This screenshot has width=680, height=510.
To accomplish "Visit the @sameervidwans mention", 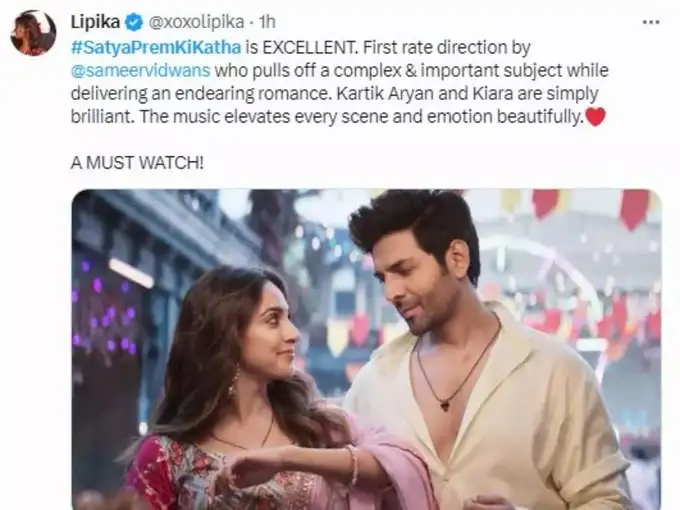I will [141, 70].
